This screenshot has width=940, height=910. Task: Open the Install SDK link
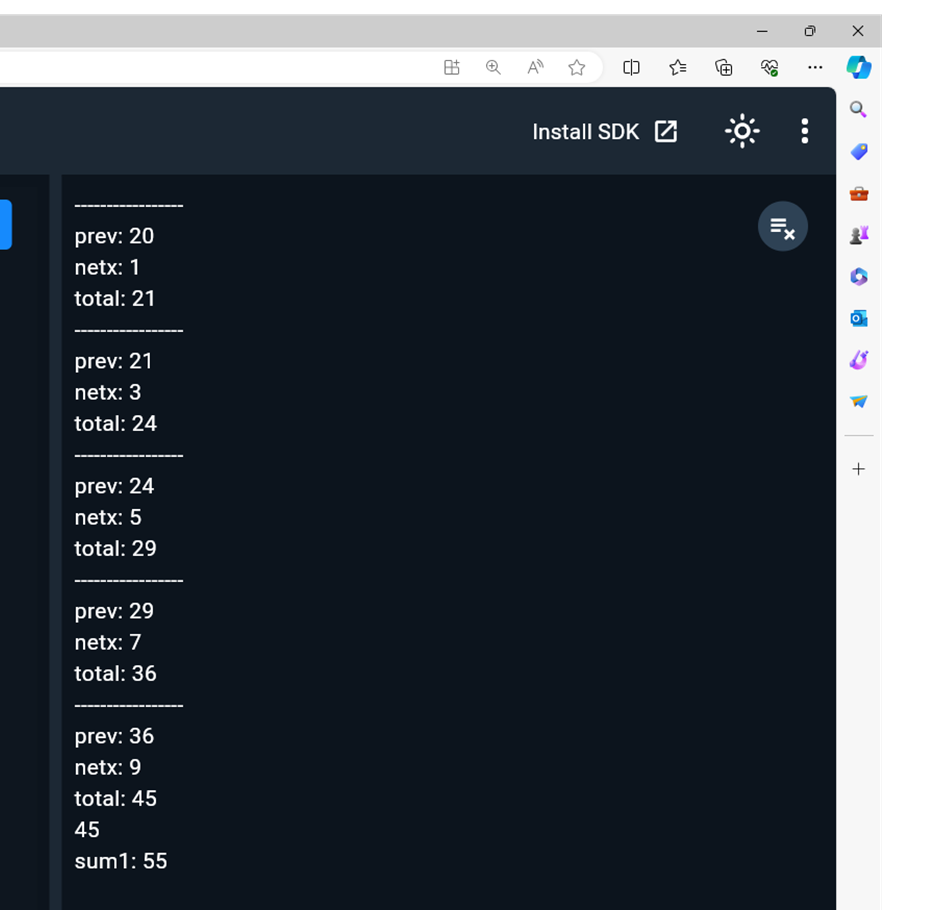tap(605, 131)
